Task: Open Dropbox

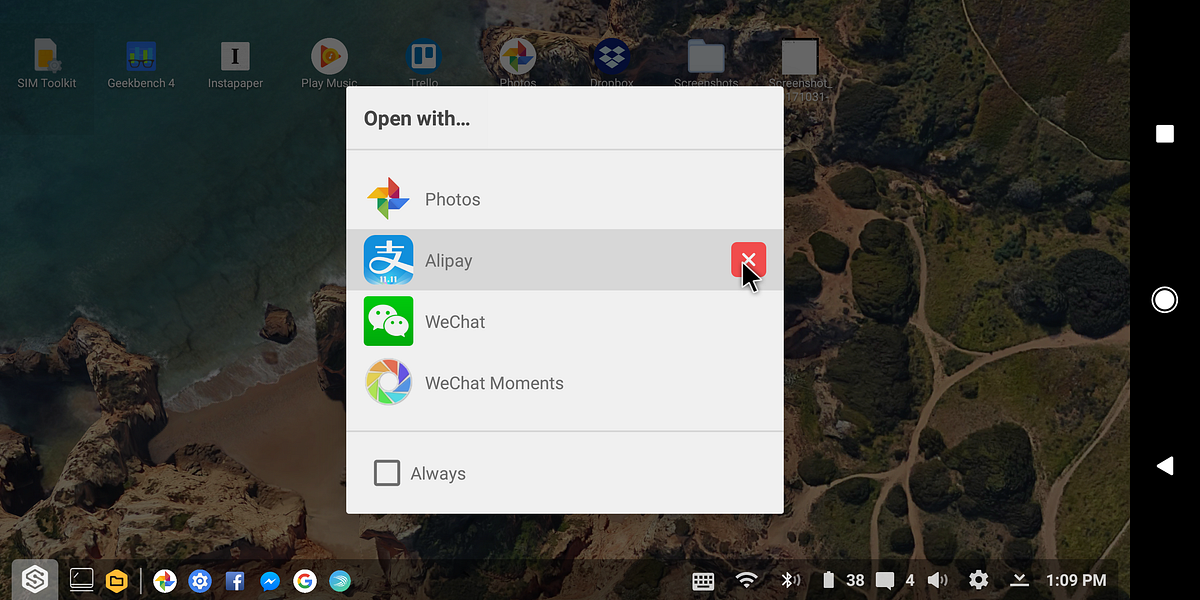Action: point(611,57)
